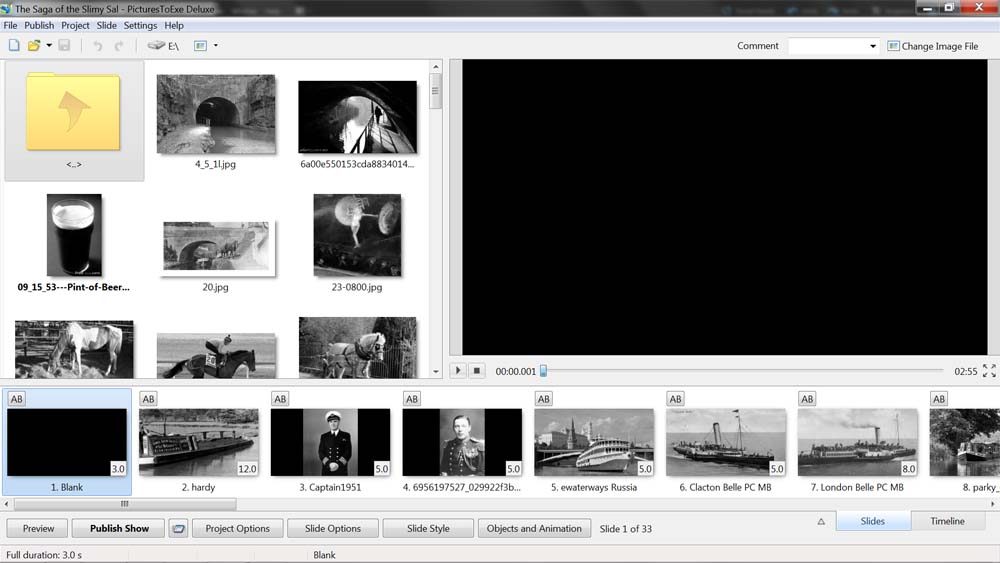Click the AB icon on Captain1951 slide

point(280,399)
